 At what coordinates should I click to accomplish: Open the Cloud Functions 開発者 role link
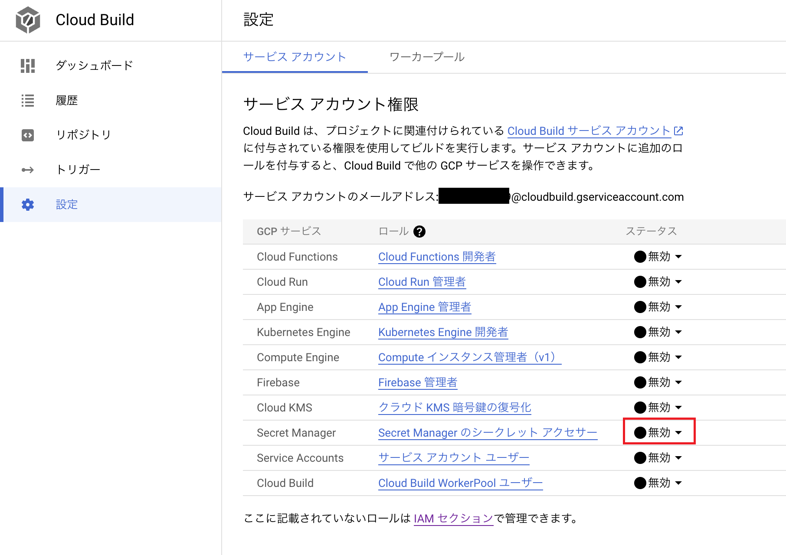[x=437, y=257]
